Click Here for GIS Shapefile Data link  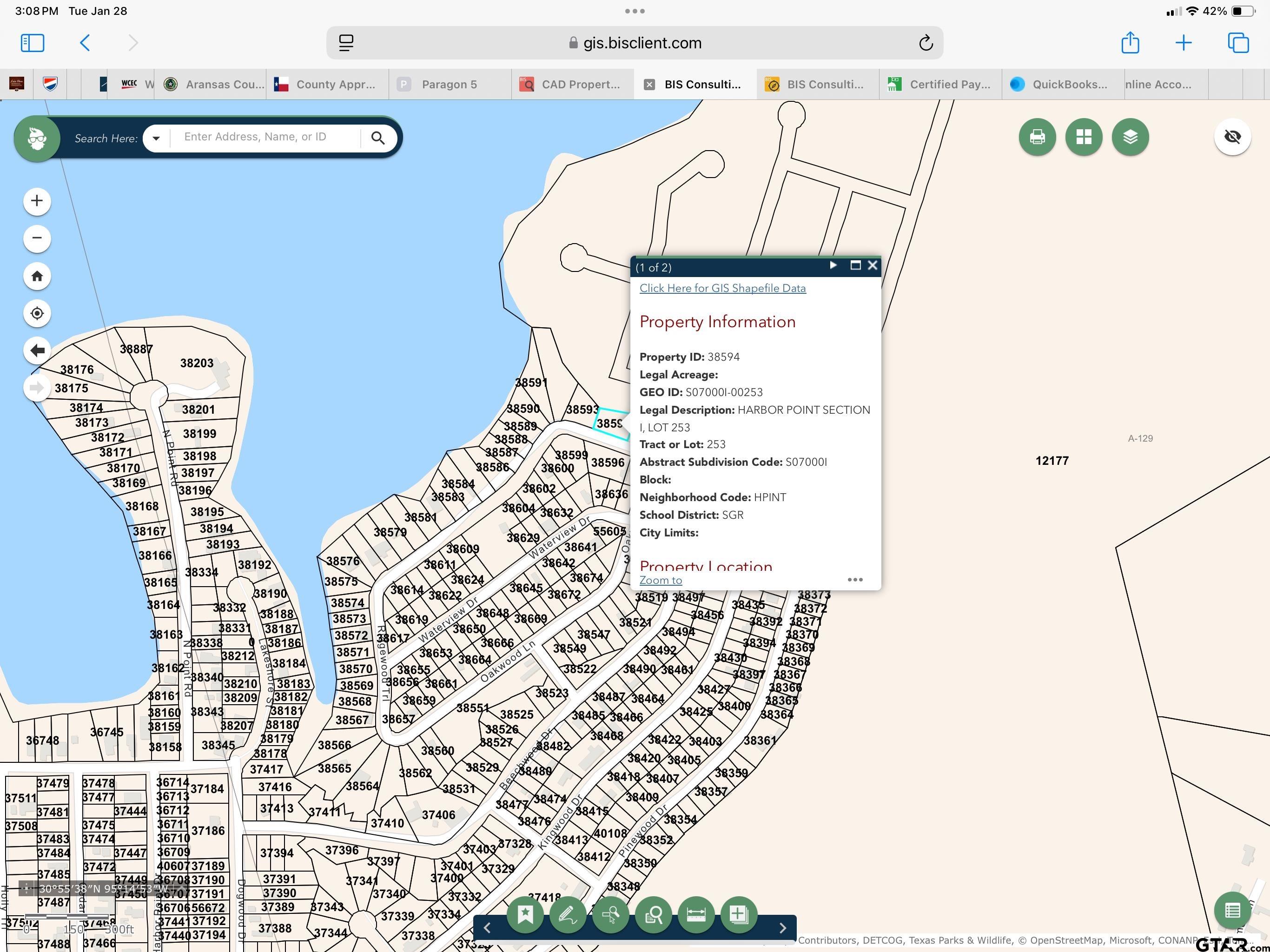pos(722,288)
